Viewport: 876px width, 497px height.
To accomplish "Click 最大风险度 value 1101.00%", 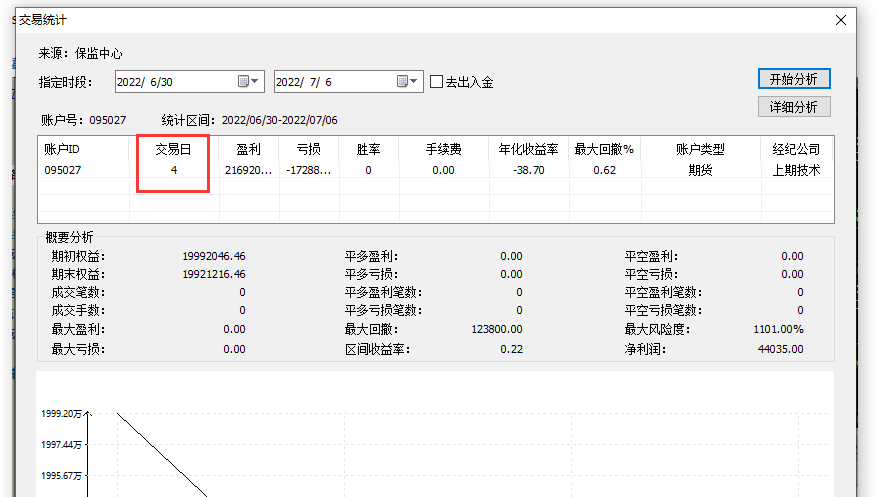I will [x=778, y=329].
